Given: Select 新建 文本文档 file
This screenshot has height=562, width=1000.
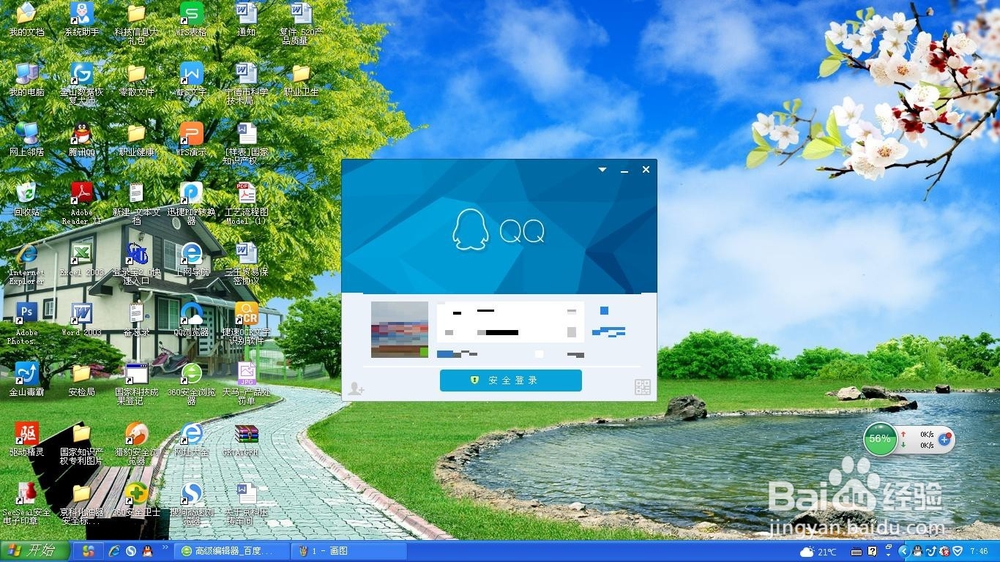Looking at the screenshot, I should (x=136, y=203).
